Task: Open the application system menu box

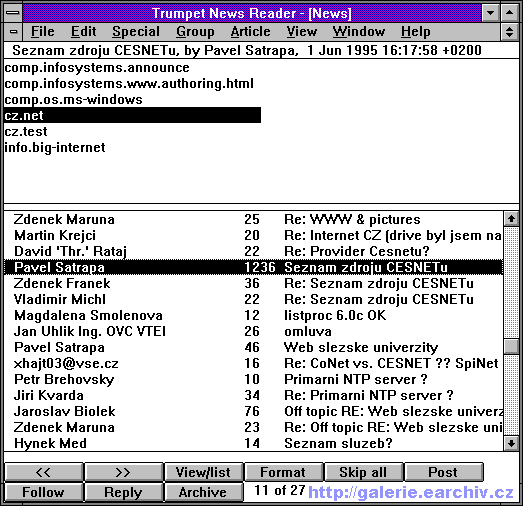Action: click(x=13, y=13)
